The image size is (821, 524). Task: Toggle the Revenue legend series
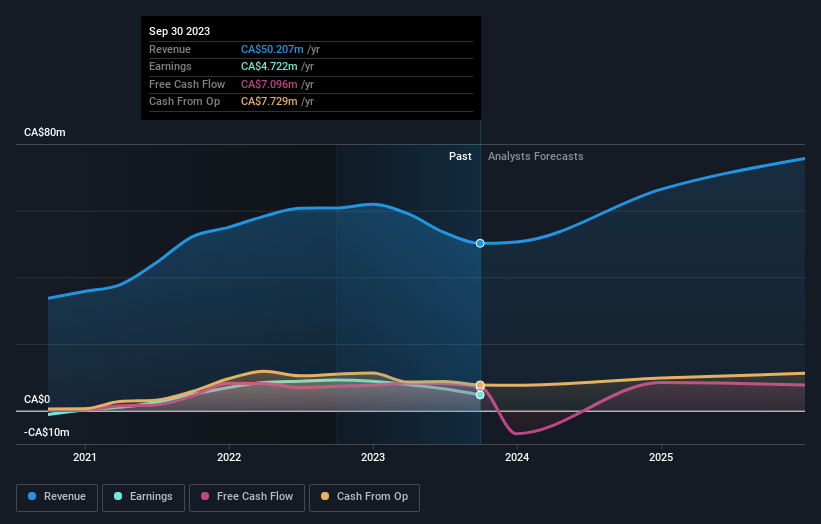pyautogui.click(x=57, y=497)
